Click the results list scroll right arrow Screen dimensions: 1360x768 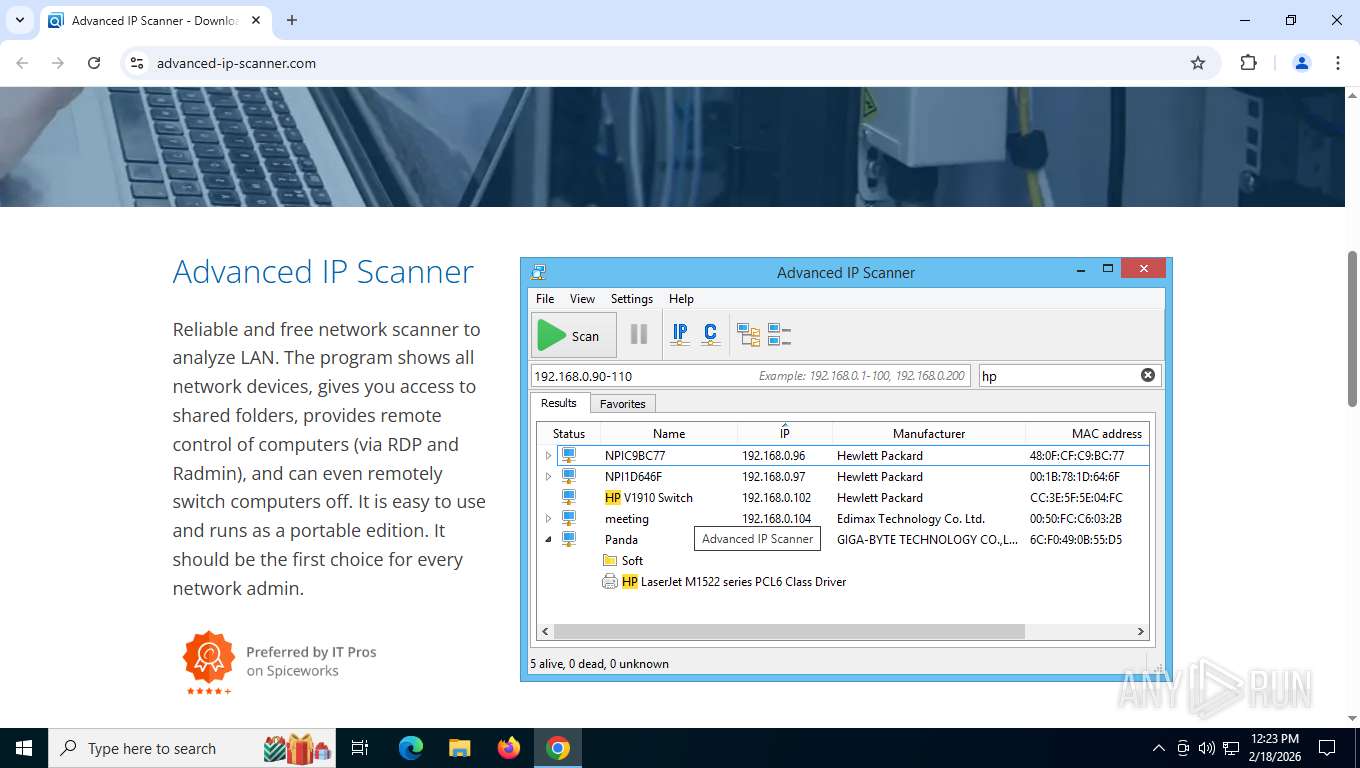tap(1140, 632)
